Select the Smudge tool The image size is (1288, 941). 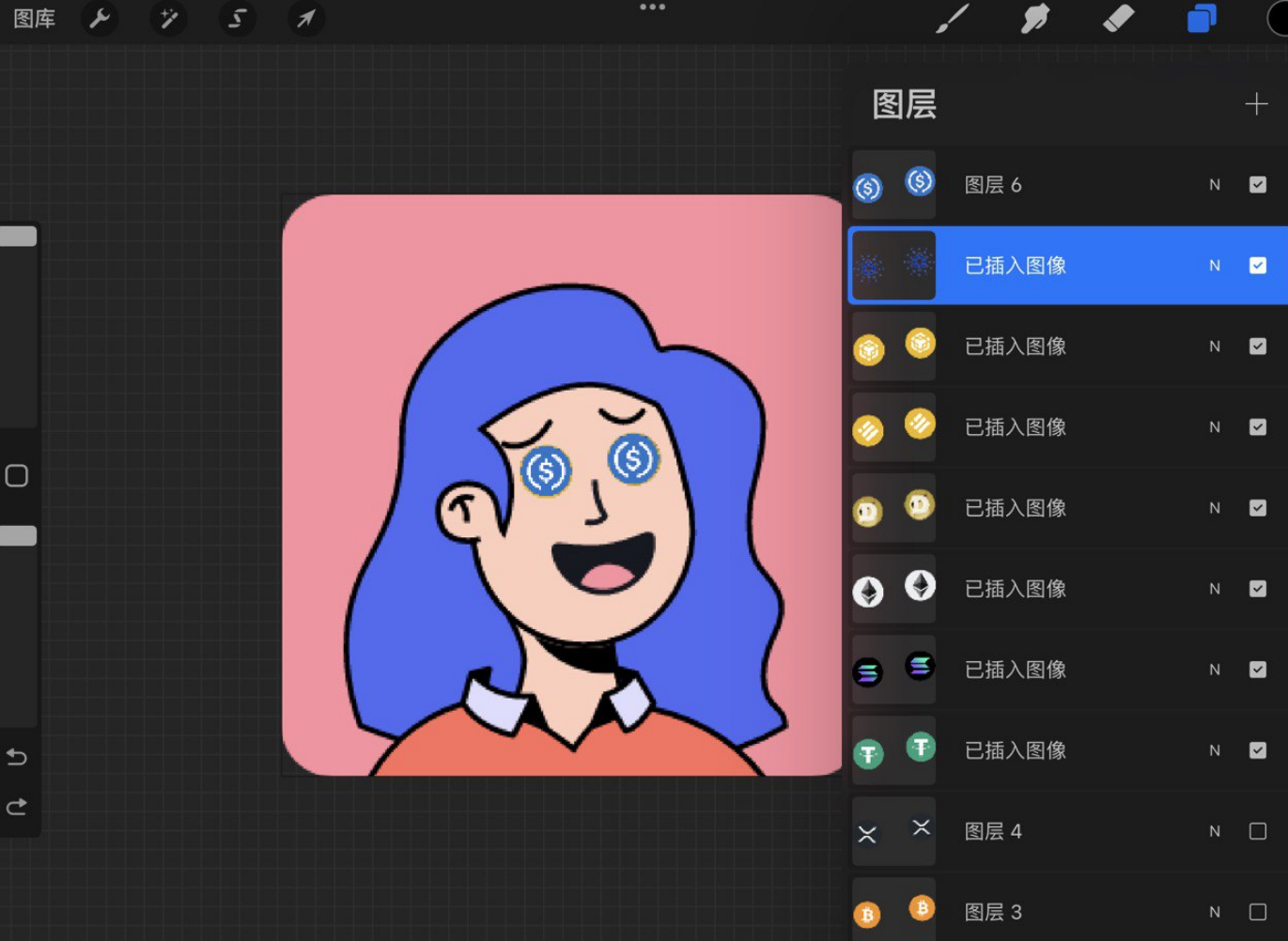pos(1034,18)
